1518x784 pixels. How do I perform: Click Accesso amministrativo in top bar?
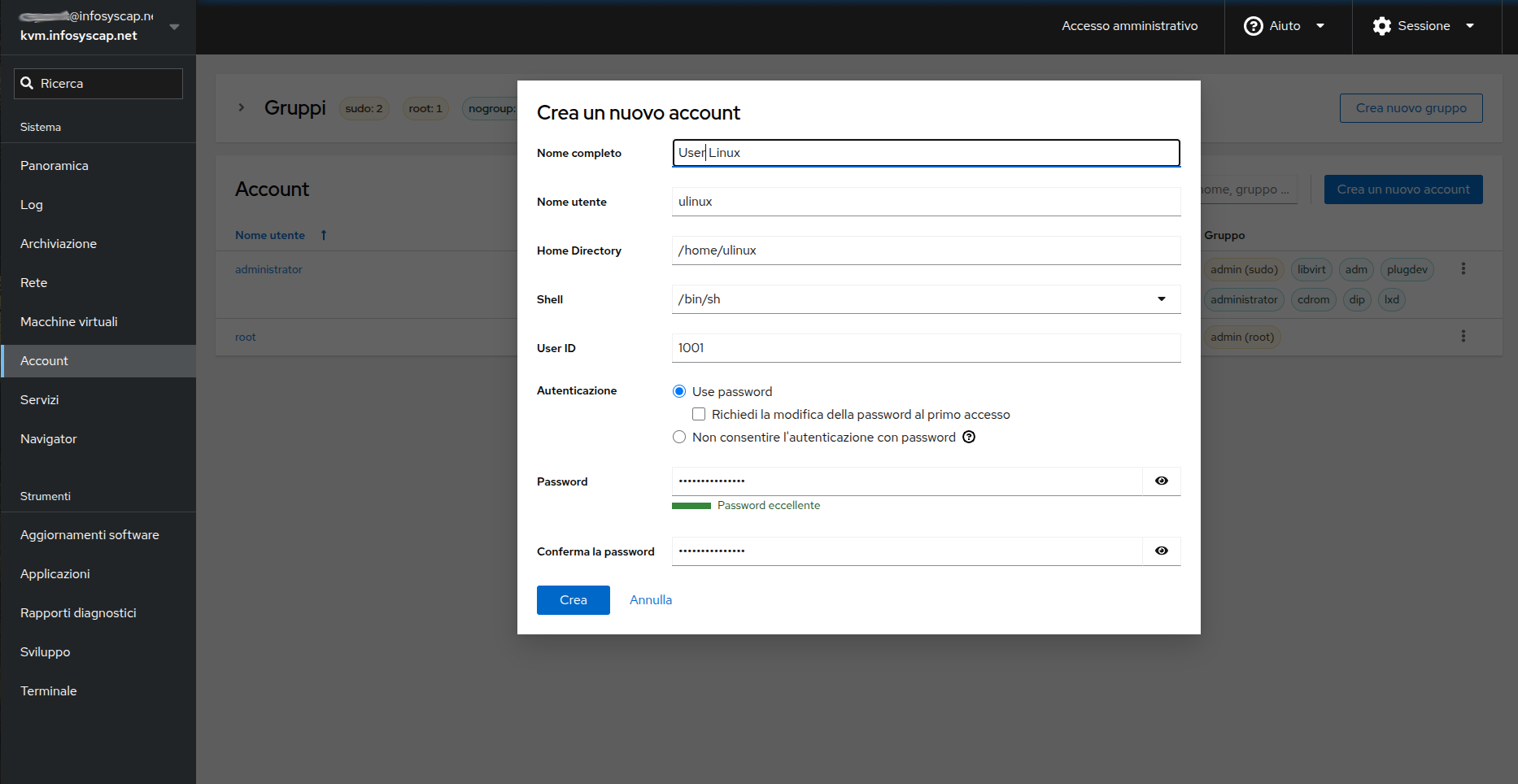1129,26
